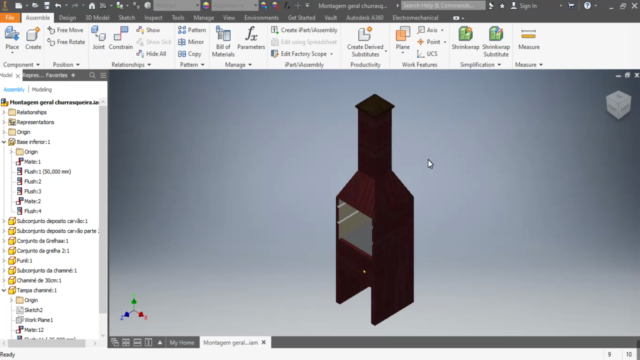Click Sign In
Screen dimensions: 640x360
click(524, 6)
